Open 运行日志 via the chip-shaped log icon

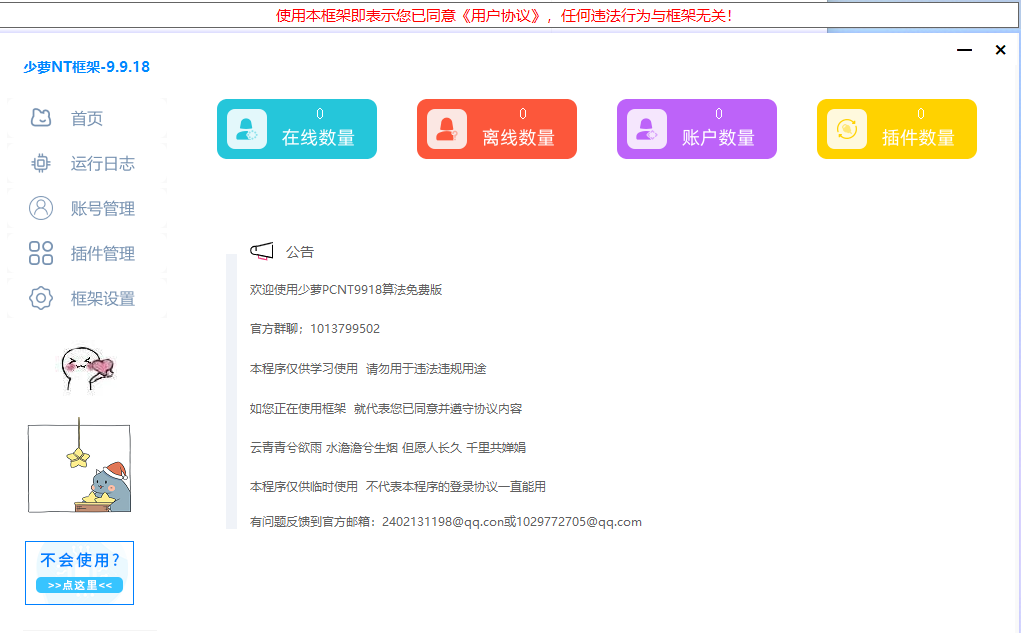(40, 163)
